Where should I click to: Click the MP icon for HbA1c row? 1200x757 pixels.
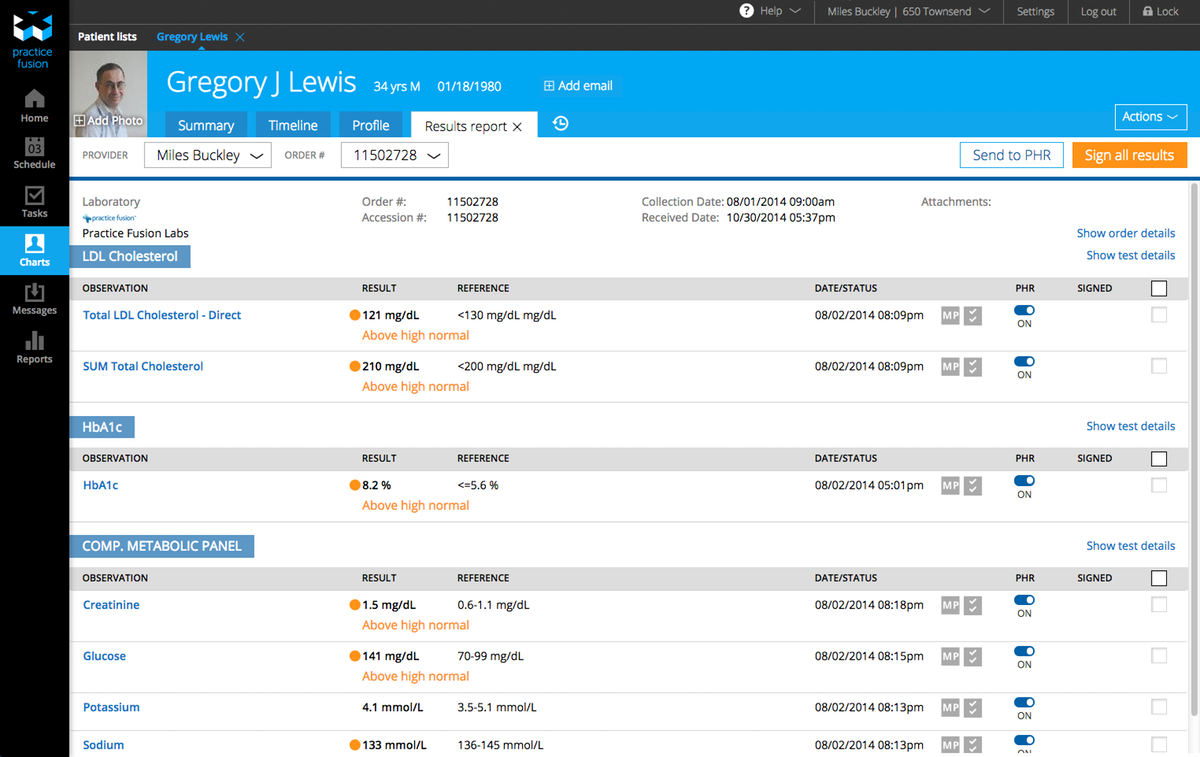tap(950, 486)
